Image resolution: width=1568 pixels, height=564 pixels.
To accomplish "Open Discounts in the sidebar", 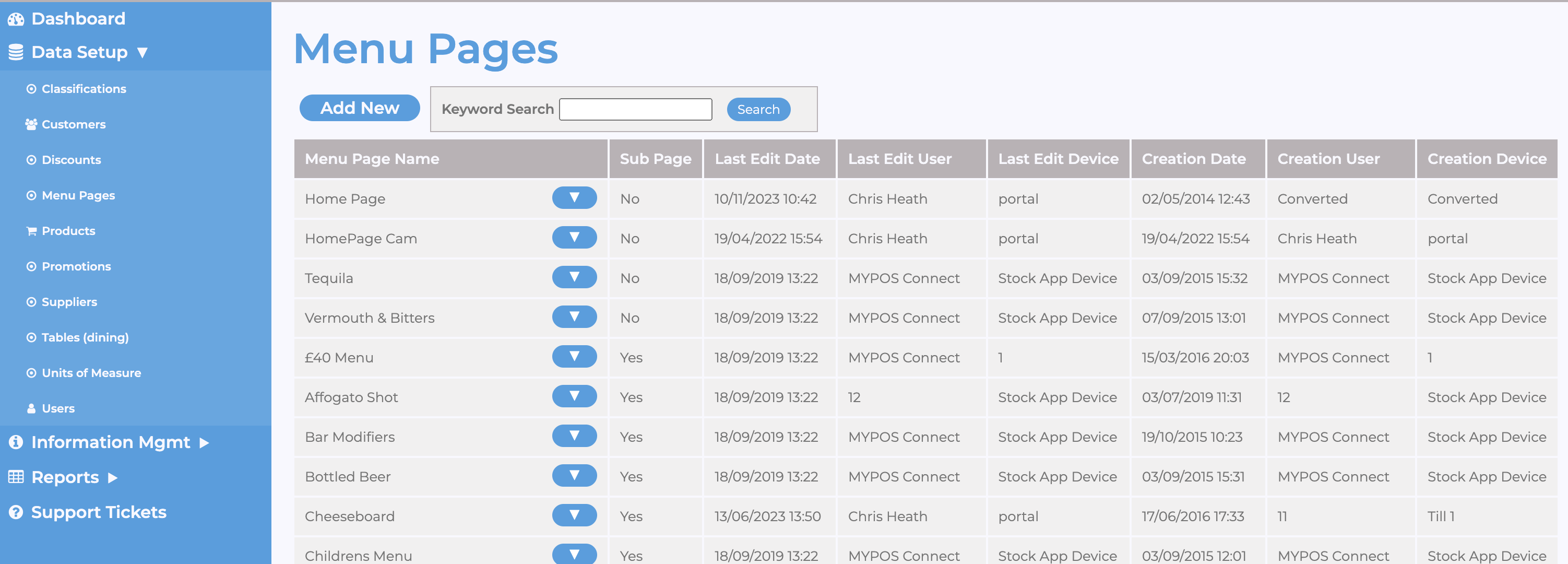I will 71,160.
